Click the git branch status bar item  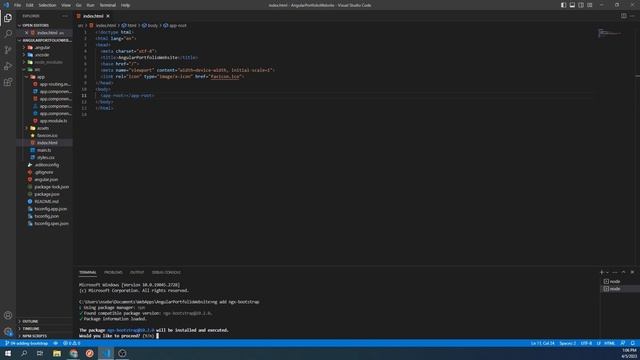click(x=27, y=343)
